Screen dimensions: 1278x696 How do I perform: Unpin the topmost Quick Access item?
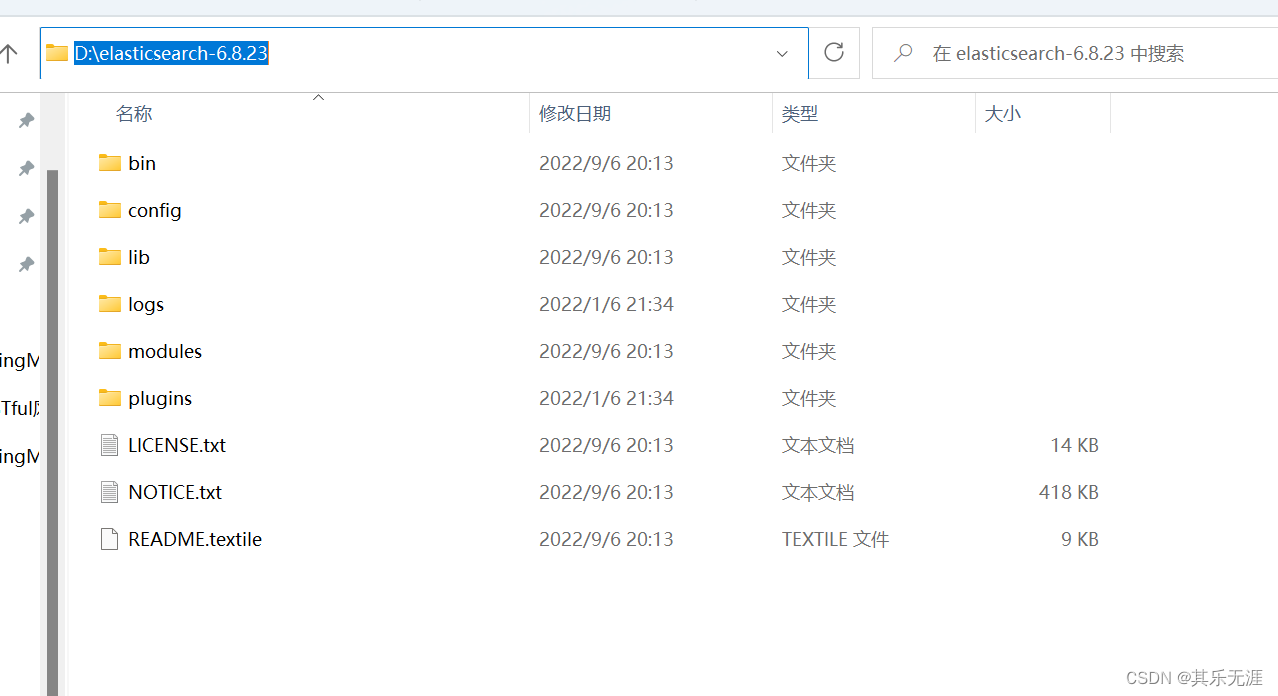(x=25, y=120)
